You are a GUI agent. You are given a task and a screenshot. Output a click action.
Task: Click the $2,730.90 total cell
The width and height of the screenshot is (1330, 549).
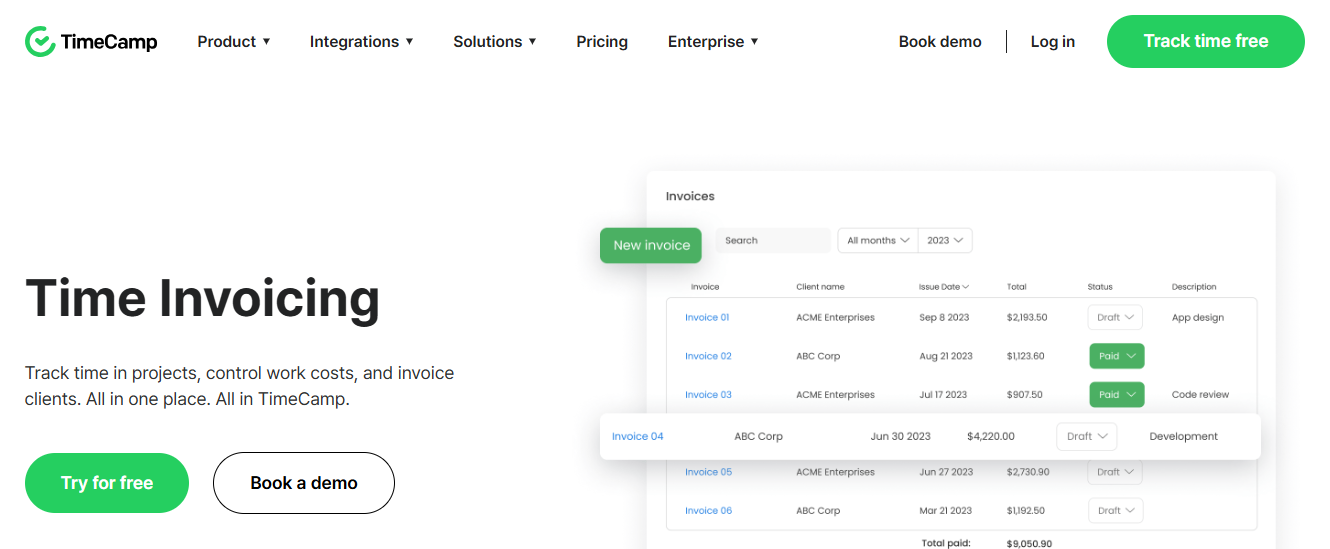click(x=1028, y=472)
